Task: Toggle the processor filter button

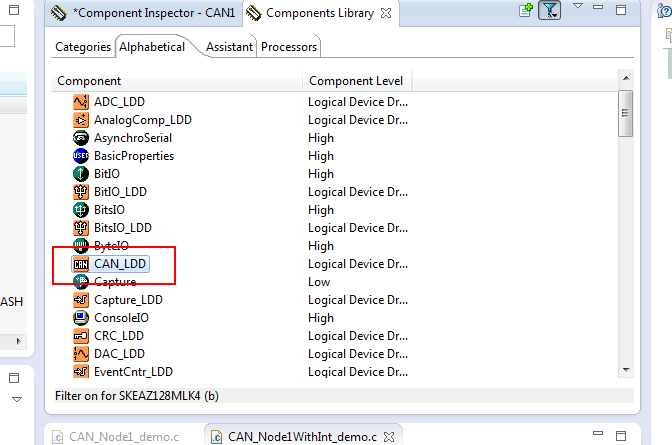Action: 549,10
